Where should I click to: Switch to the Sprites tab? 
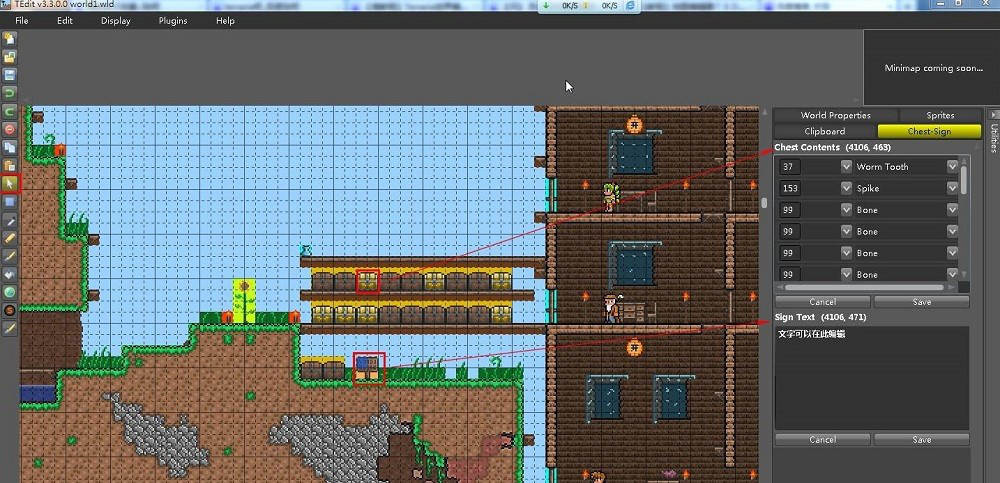tap(940, 115)
